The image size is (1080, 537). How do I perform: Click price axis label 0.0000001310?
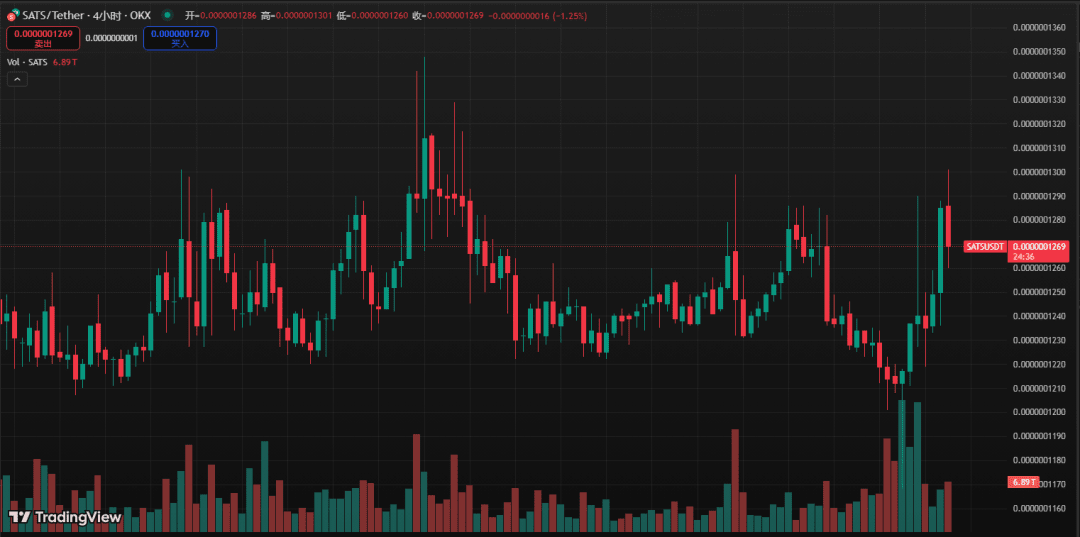[1039, 148]
